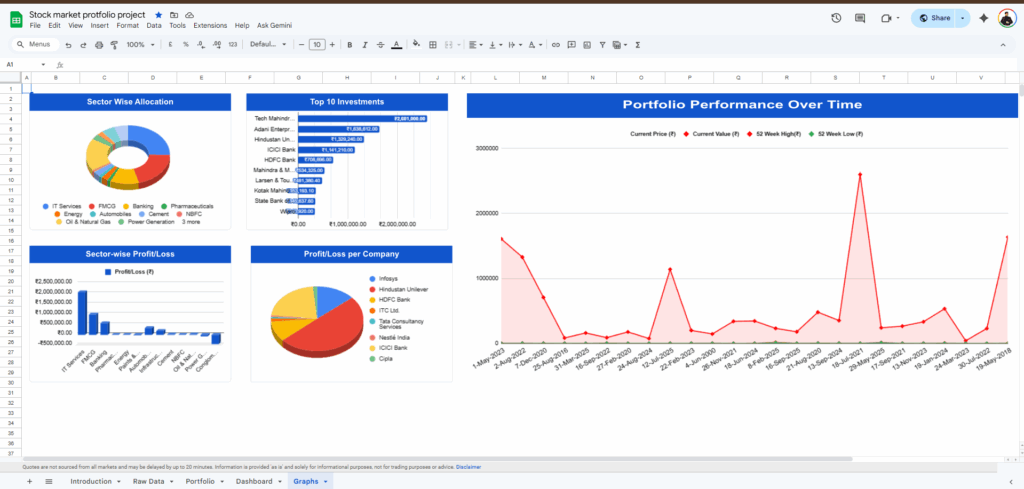
Task: Apply bold formatting from toolbar
Action: pos(348,45)
